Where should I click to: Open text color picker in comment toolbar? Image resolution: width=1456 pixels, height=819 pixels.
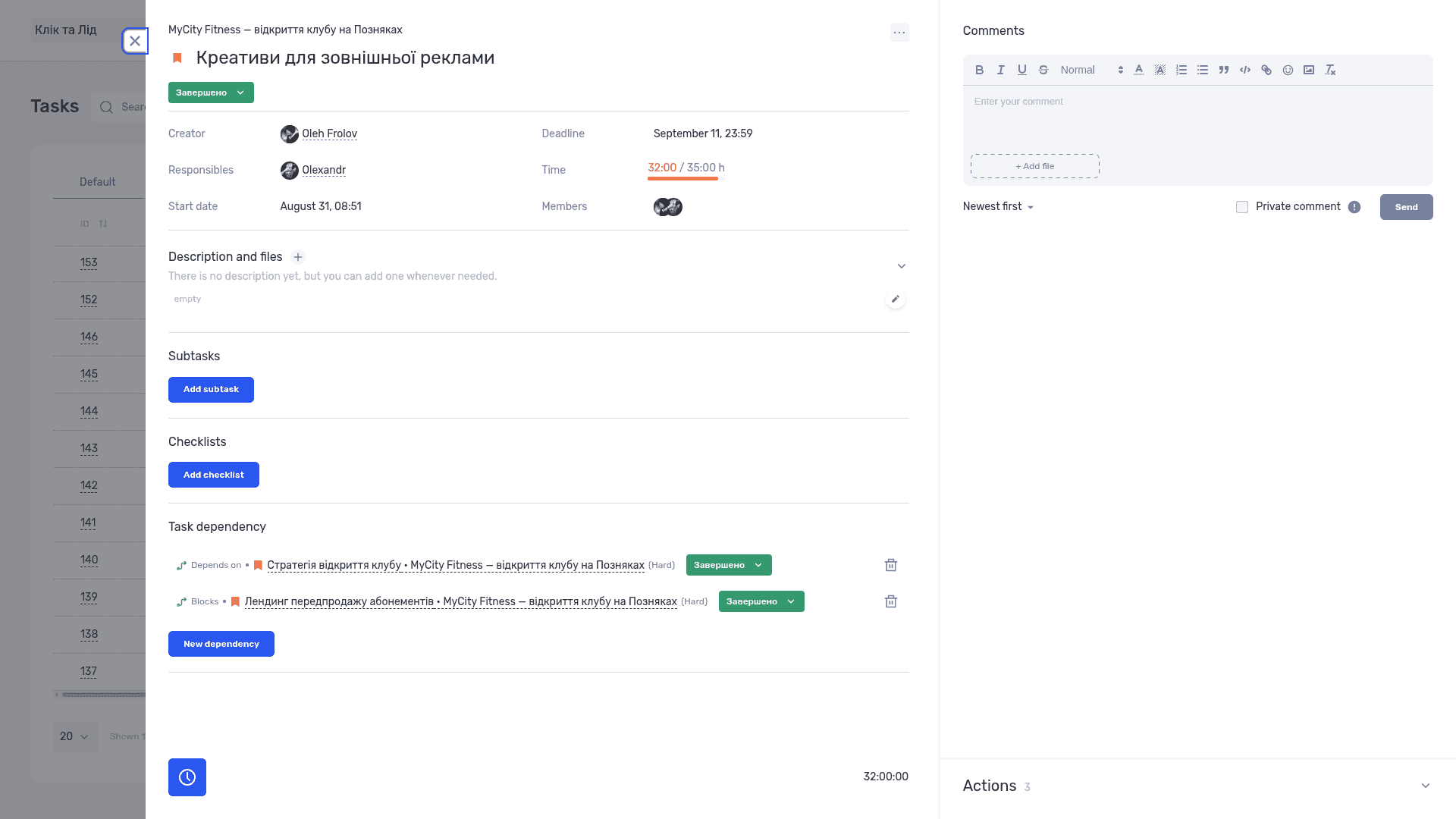click(1138, 70)
